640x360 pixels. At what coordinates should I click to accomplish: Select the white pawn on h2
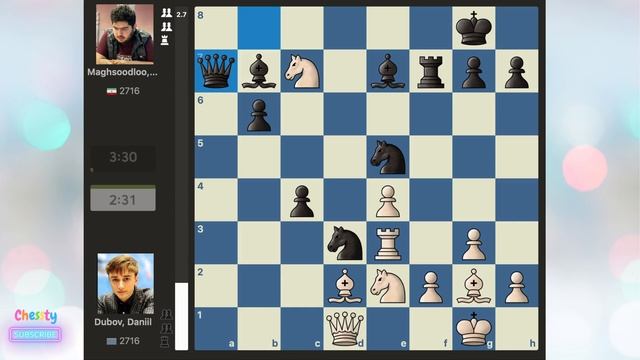pyautogui.click(x=516, y=287)
